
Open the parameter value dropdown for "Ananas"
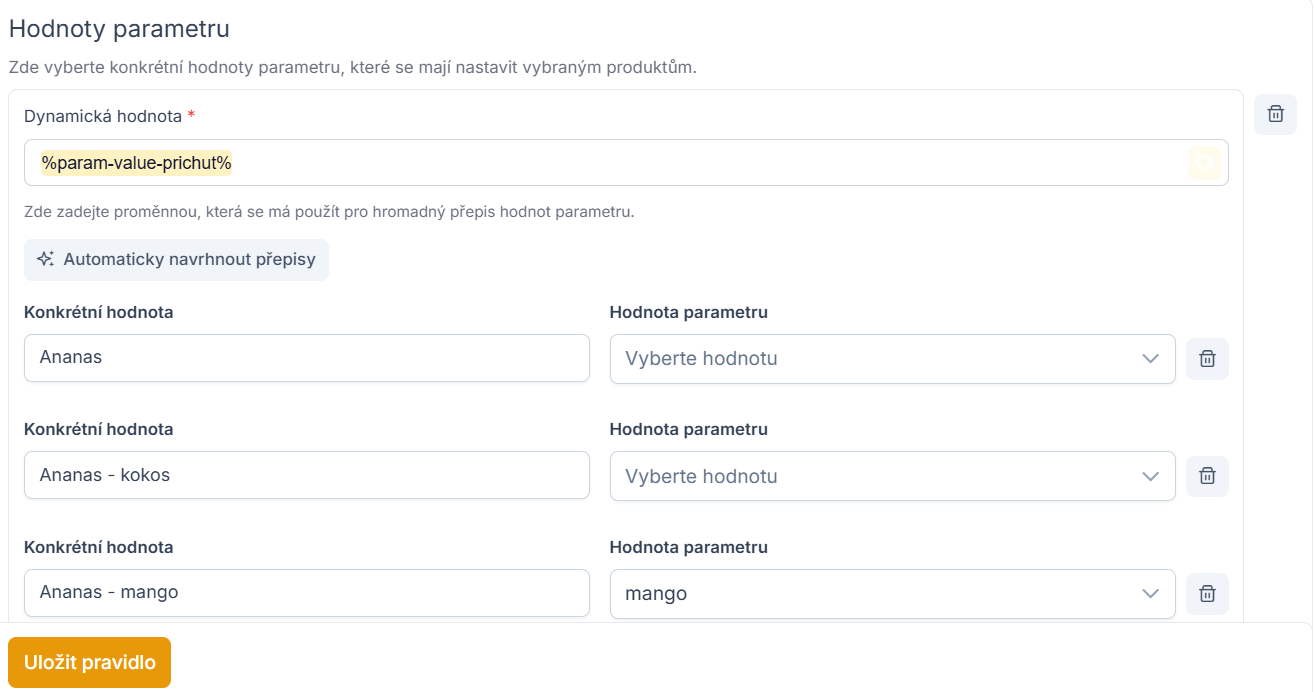pyautogui.click(x=880, y=359)
